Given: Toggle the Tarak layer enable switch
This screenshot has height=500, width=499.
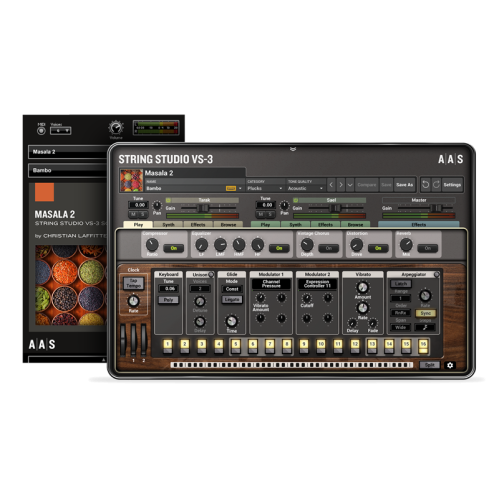Looking at the screenshot, I should coord(168,200).
